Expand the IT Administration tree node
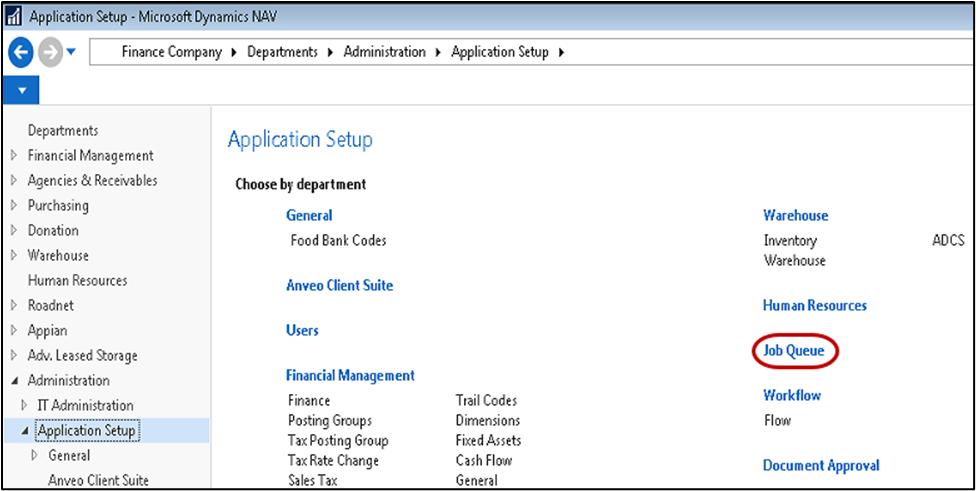The width and height of the screenshot is (976, 491). (25, 406)
